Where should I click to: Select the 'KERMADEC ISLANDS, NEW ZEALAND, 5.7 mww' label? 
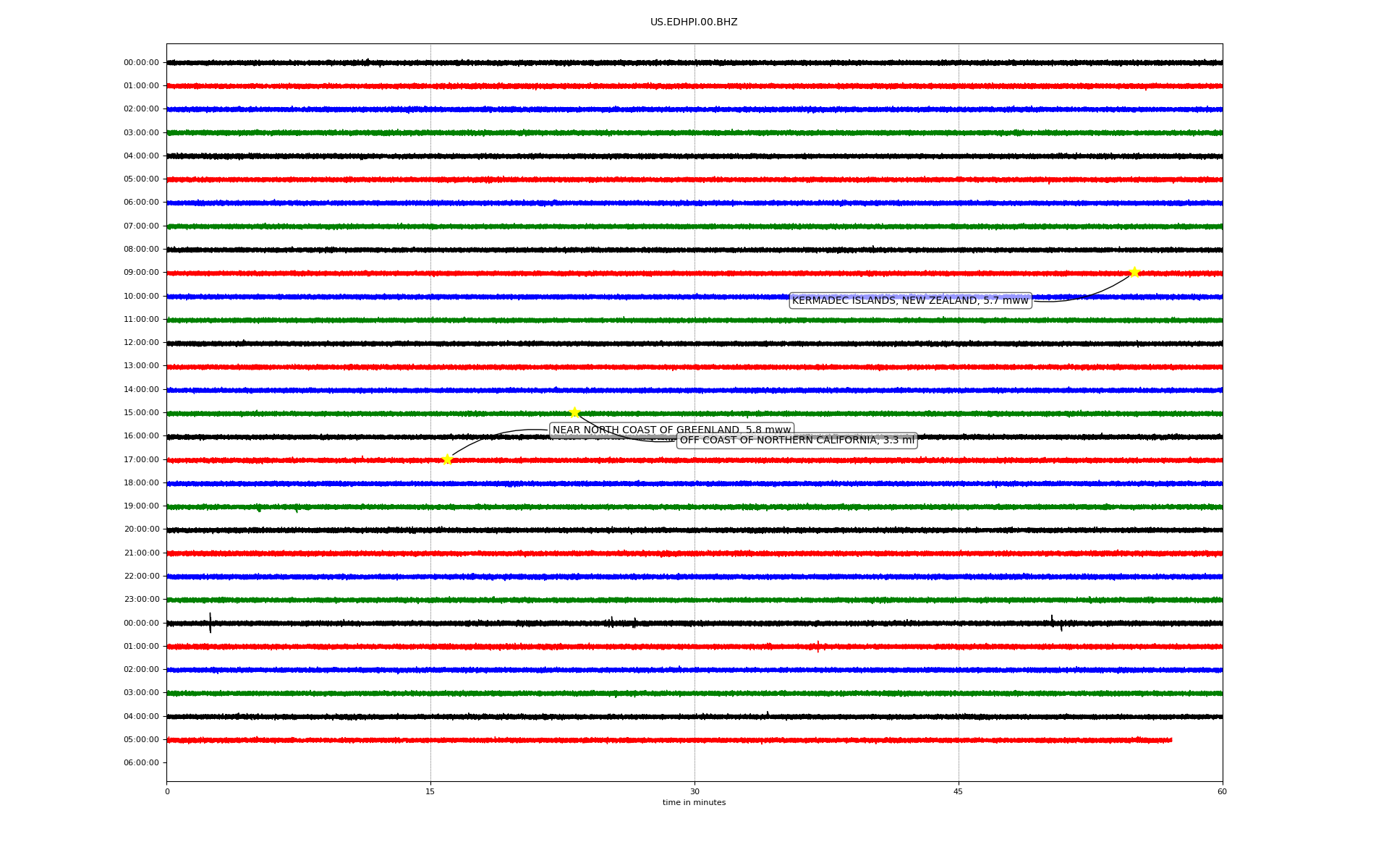(910, 301)
